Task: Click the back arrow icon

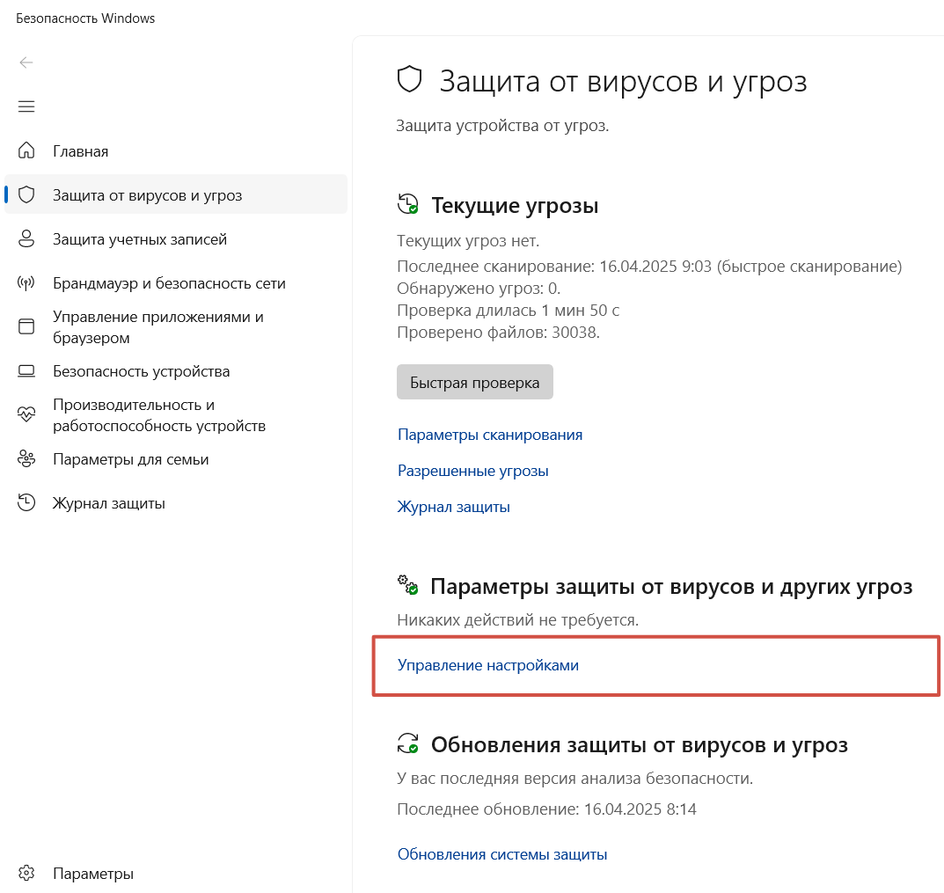Action: click(x=26, y=63)
